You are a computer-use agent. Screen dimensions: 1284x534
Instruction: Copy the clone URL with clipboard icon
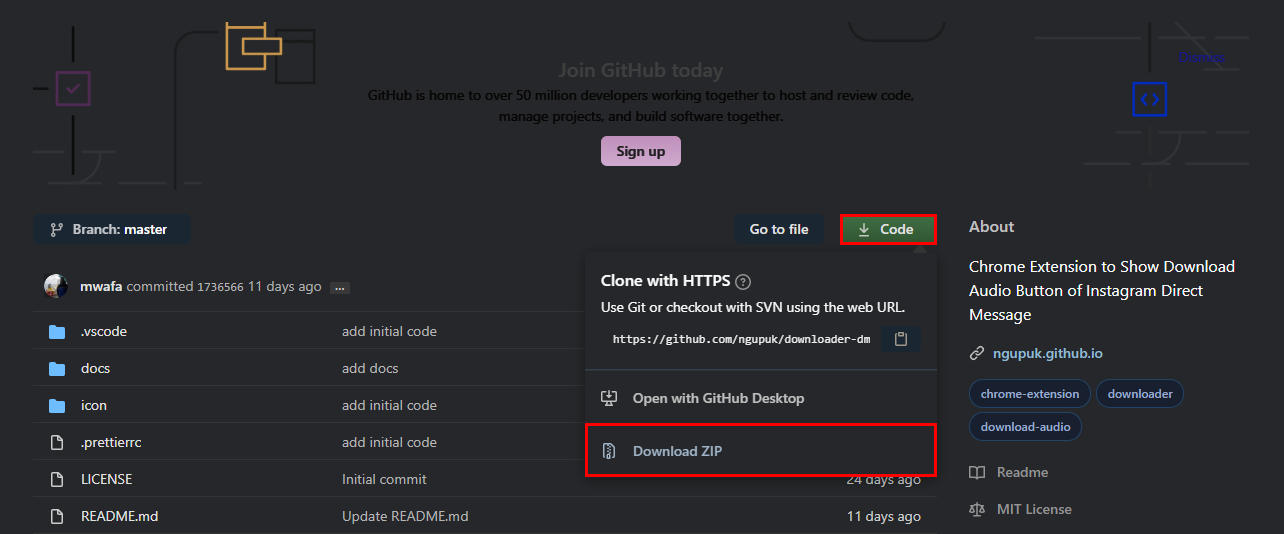point(901,339)
